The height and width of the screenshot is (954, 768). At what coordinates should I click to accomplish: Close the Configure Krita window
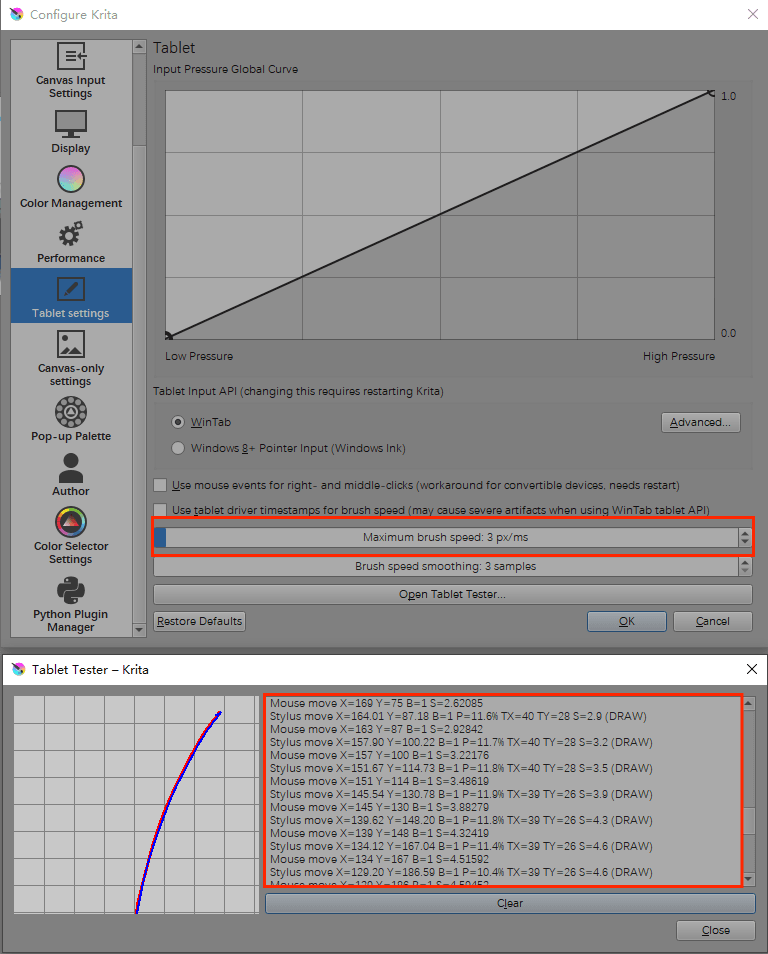(x=753, y=14)
